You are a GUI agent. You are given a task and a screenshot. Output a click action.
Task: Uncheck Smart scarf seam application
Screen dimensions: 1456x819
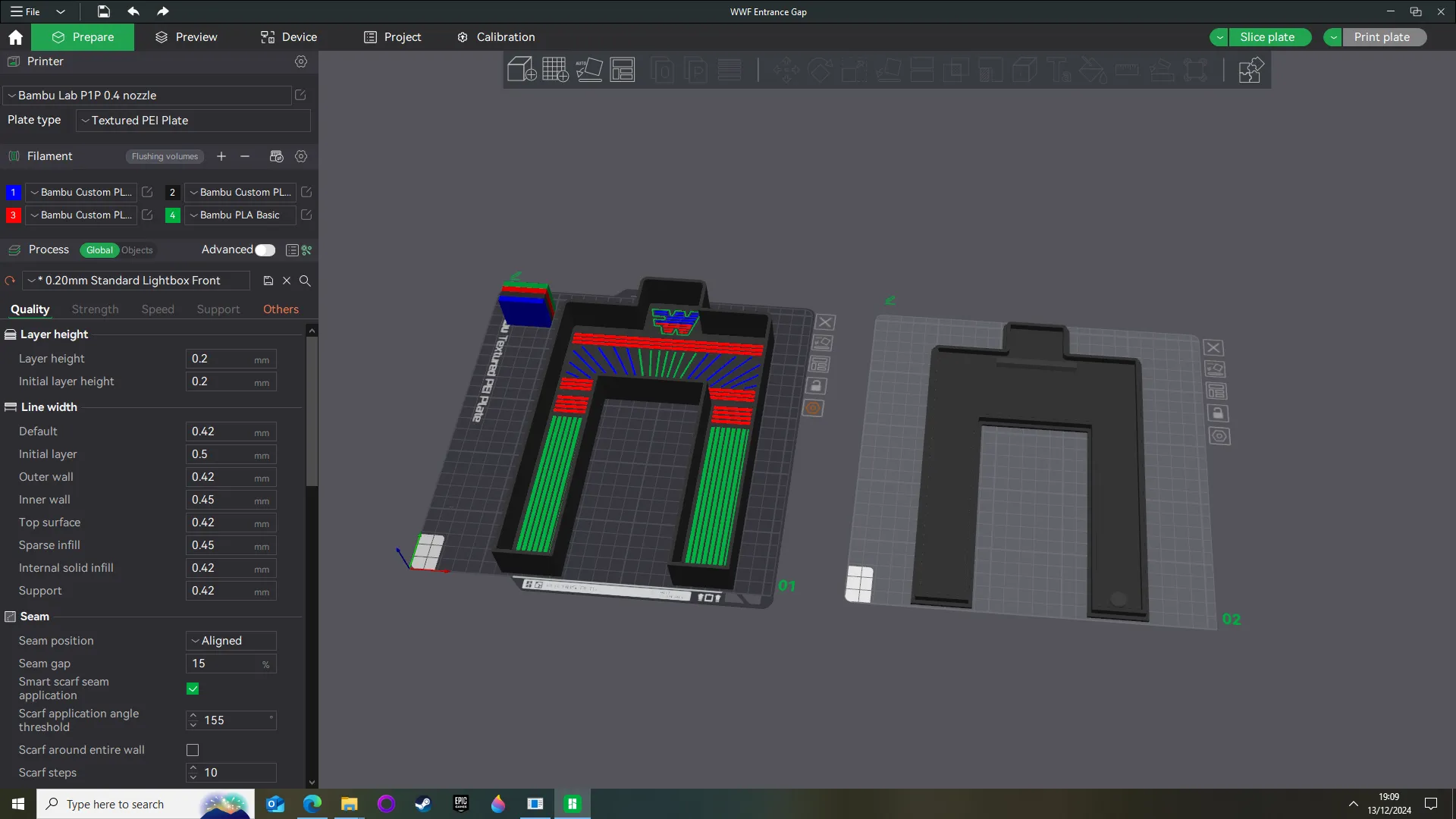[x=193, y=689]
